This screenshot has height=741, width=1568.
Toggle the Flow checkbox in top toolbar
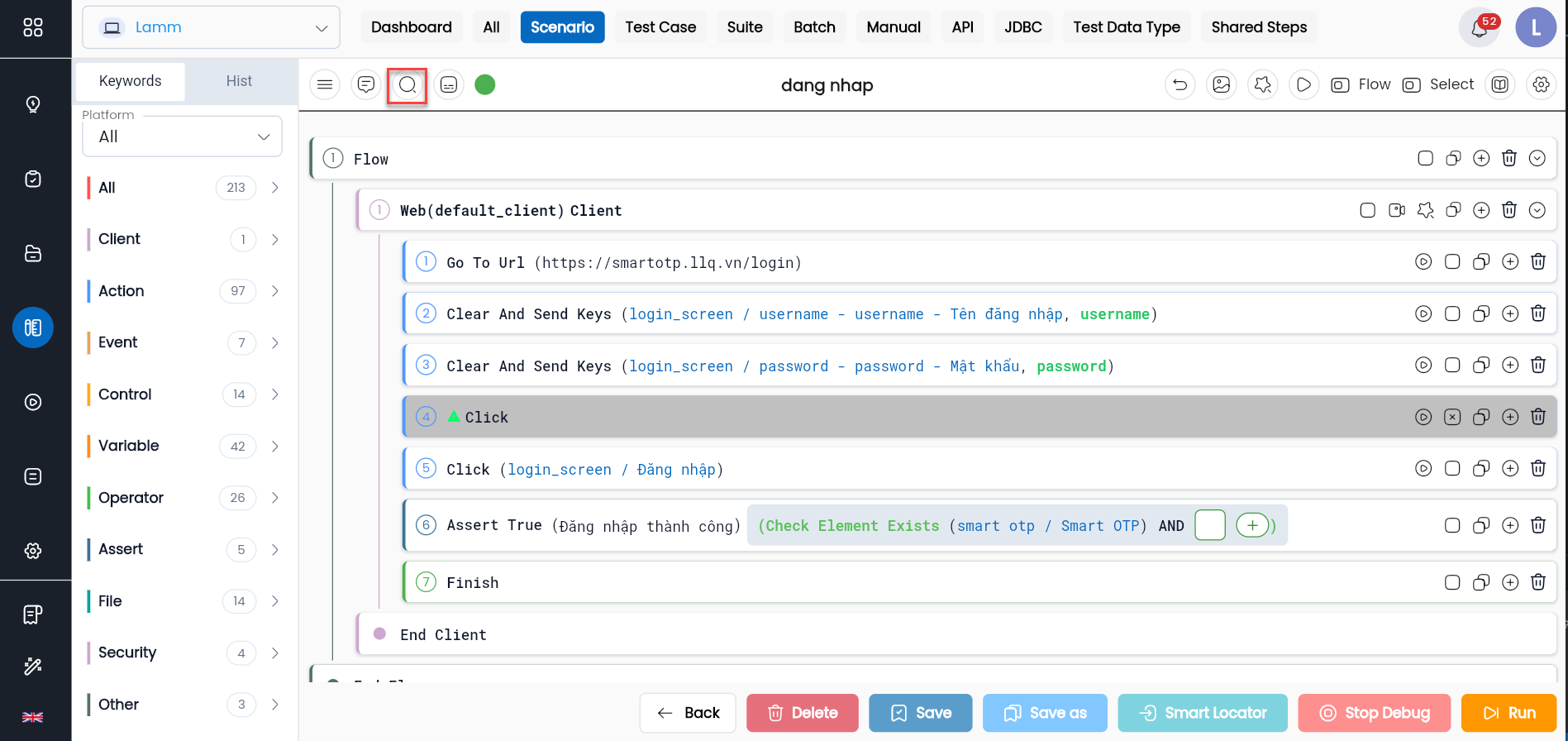(x=1340, y=85)
